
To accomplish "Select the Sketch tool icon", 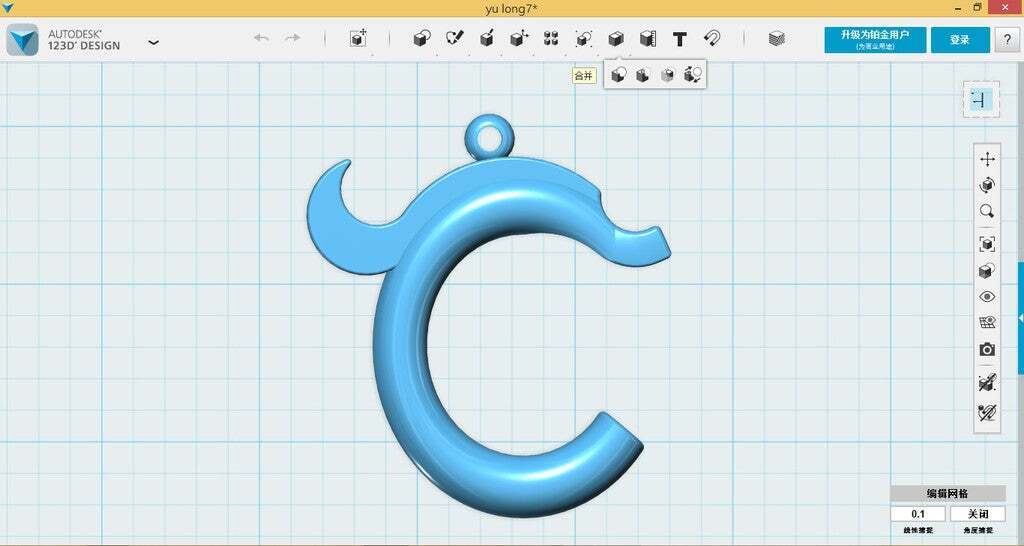I will coord(455,39).
